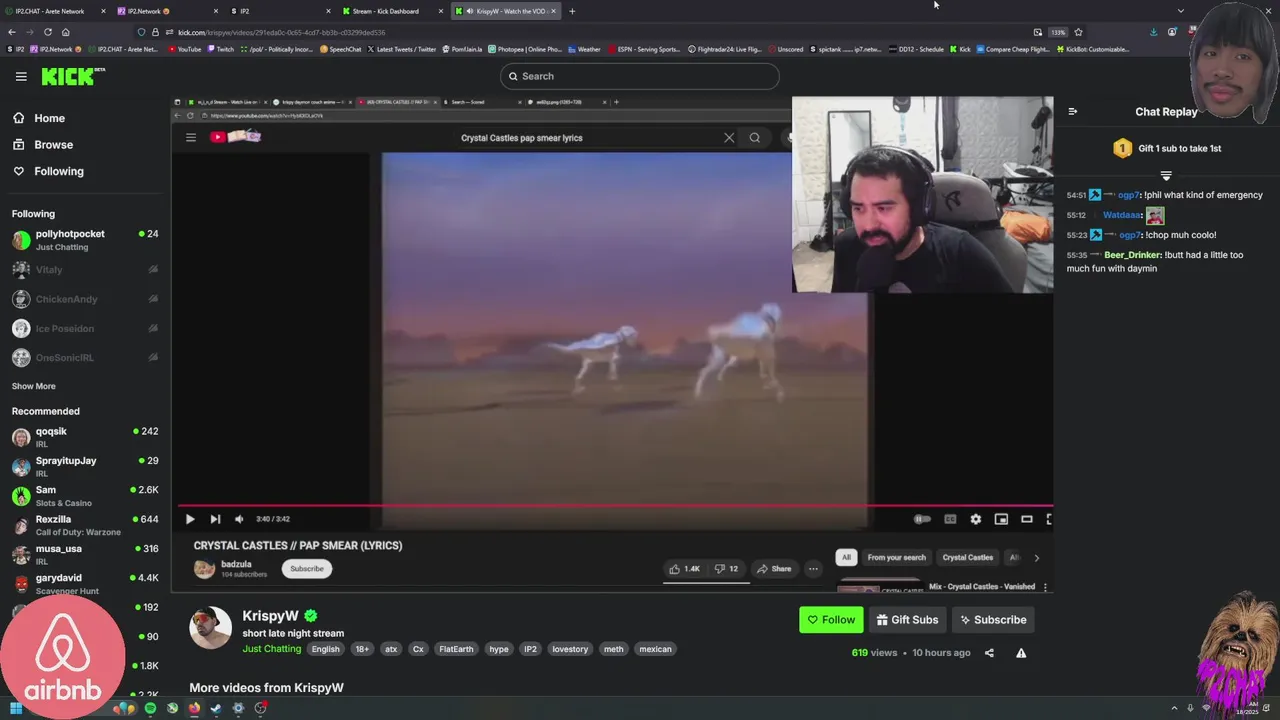Open YouTube player settings gear
Screen dimensions: 1280x720
click(976, 519)
